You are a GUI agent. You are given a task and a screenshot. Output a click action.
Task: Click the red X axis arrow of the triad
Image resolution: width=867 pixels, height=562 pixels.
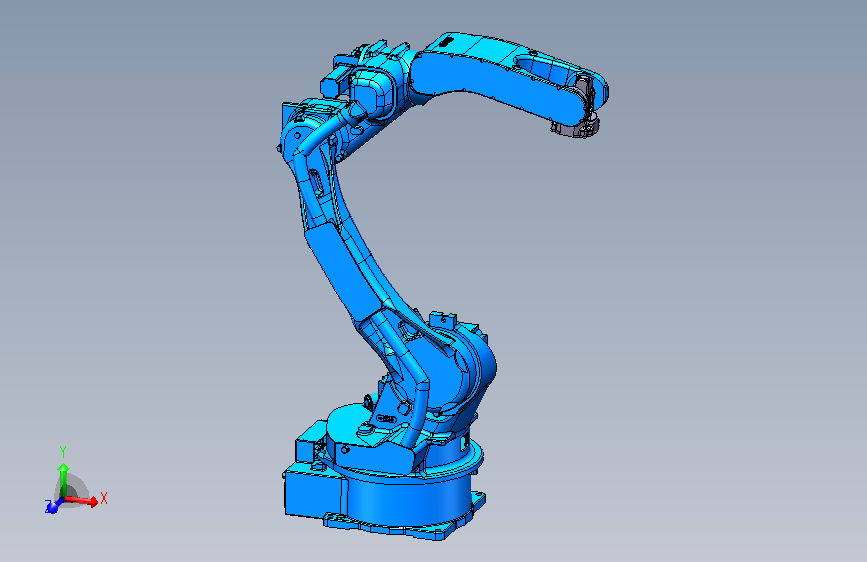coord(82,501)
